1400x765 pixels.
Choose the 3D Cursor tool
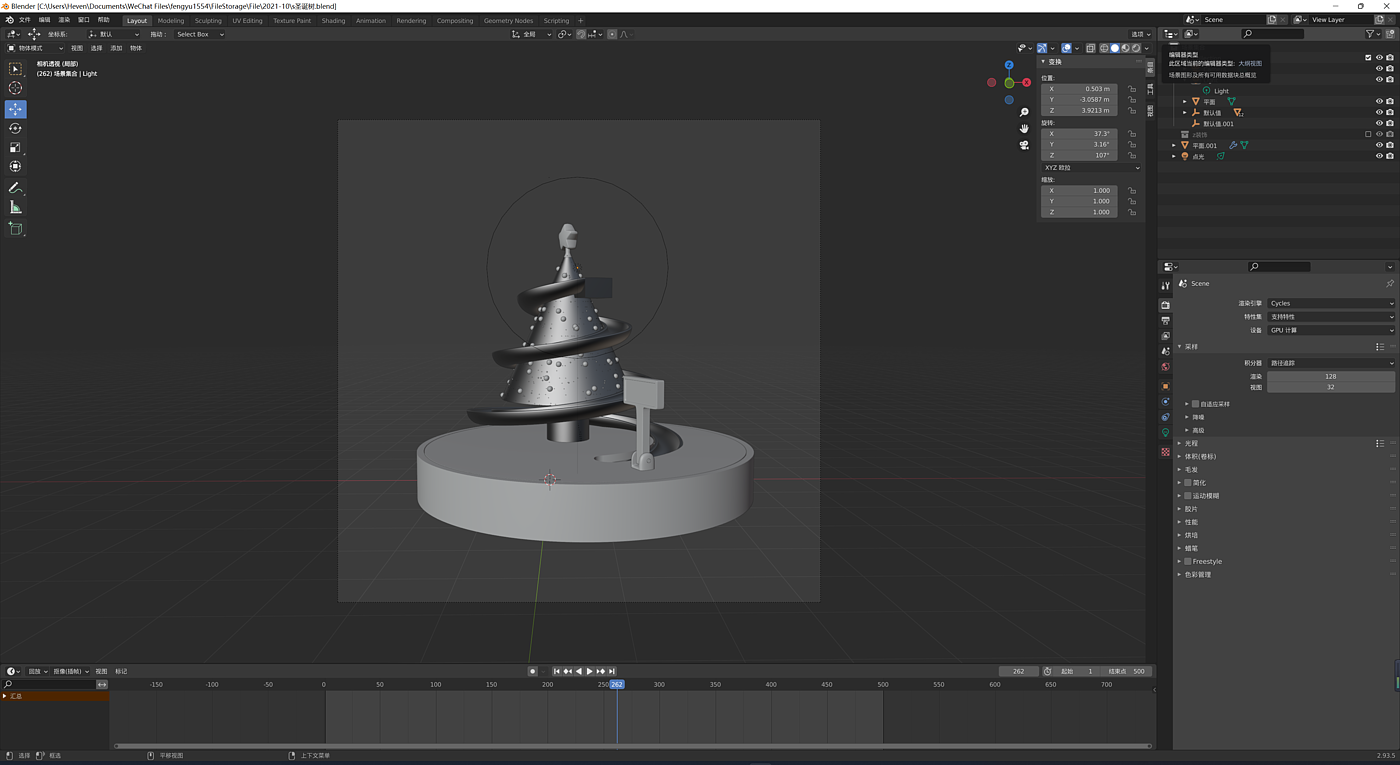(x=15, y=88)
